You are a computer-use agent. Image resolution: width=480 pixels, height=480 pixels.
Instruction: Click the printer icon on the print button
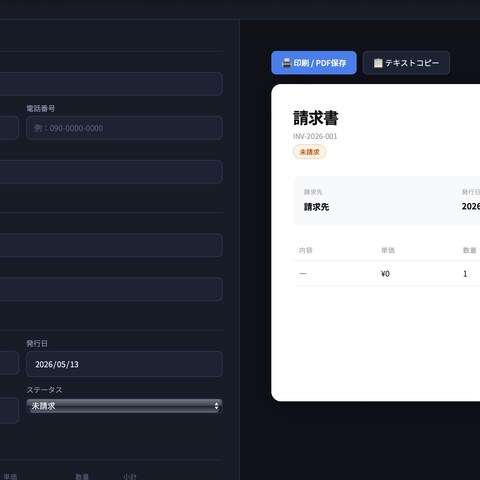[x=286, y=63]
